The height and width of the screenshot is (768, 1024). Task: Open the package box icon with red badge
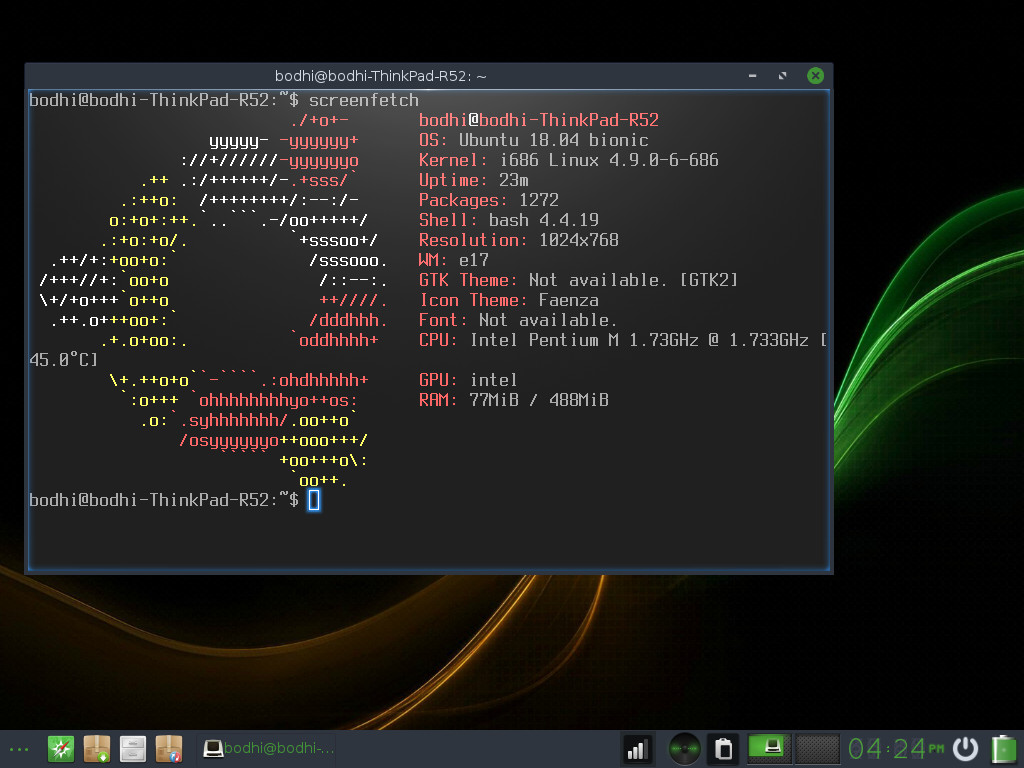tap(168, 749)
